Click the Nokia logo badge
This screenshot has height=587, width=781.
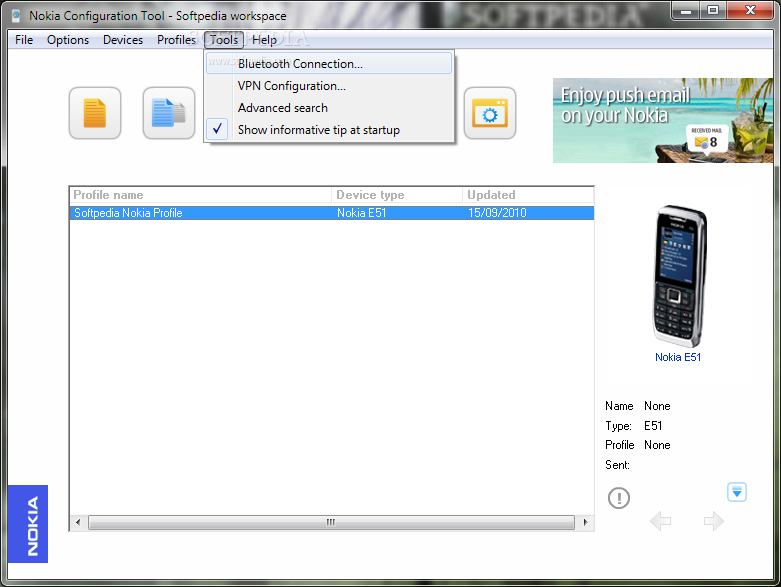pyautogui.click(x=28, y=524)
